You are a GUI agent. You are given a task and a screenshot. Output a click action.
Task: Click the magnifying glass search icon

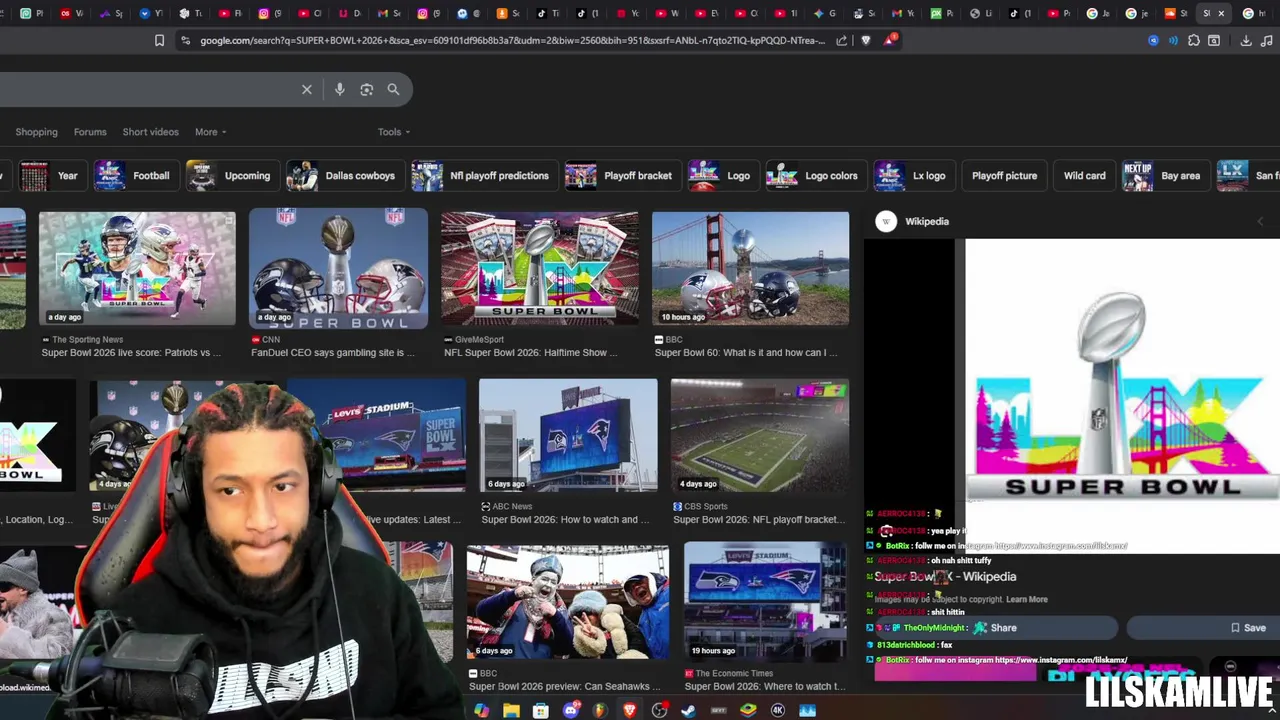coord(393,90)
